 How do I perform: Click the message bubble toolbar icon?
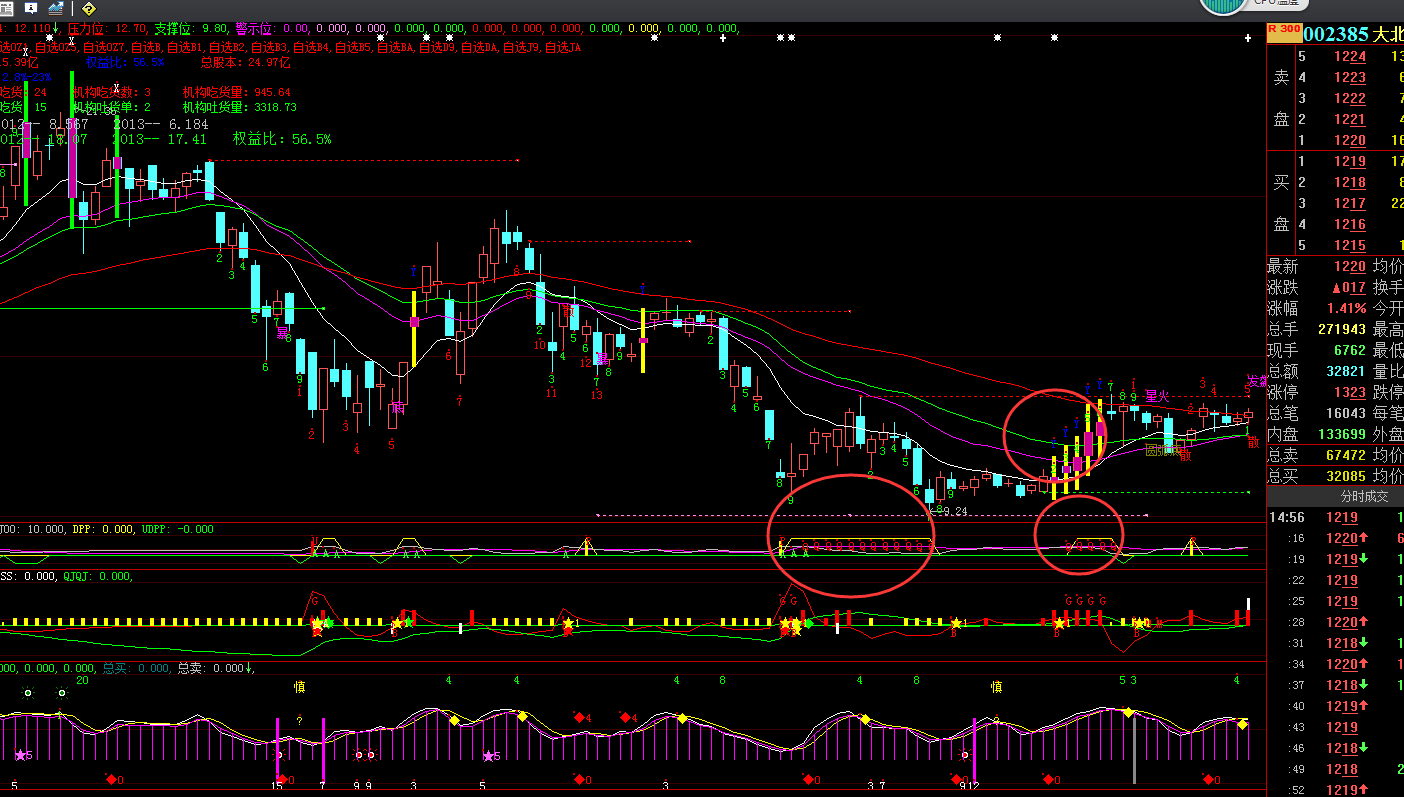click(x=31, y=8)
